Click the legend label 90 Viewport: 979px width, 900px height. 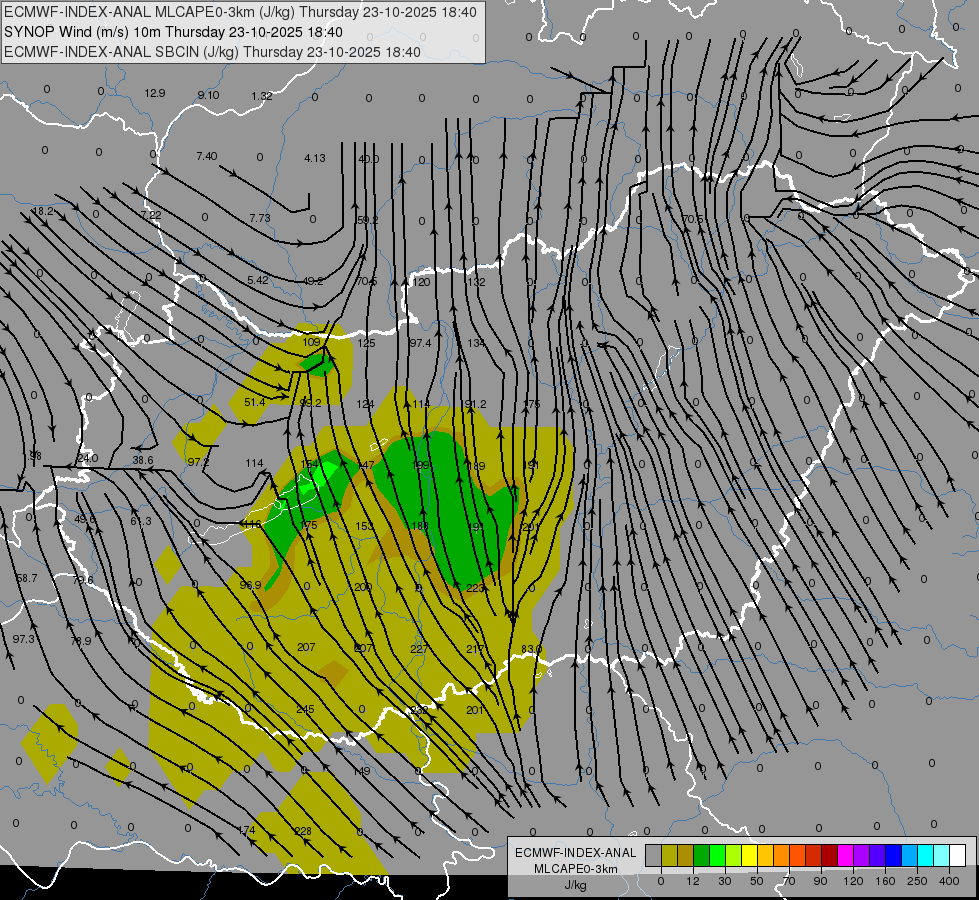[x=820, y=881]
